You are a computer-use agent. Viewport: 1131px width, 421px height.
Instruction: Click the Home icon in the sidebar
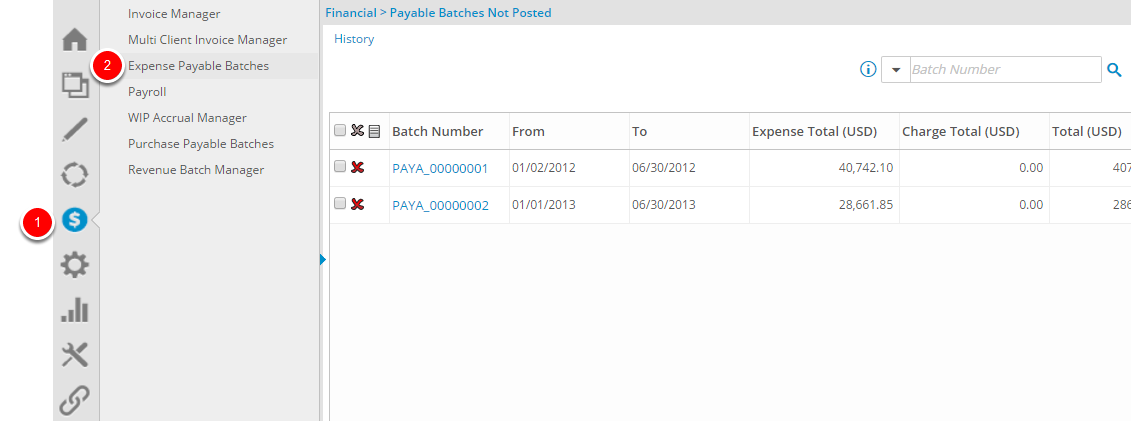click(75, 40)
